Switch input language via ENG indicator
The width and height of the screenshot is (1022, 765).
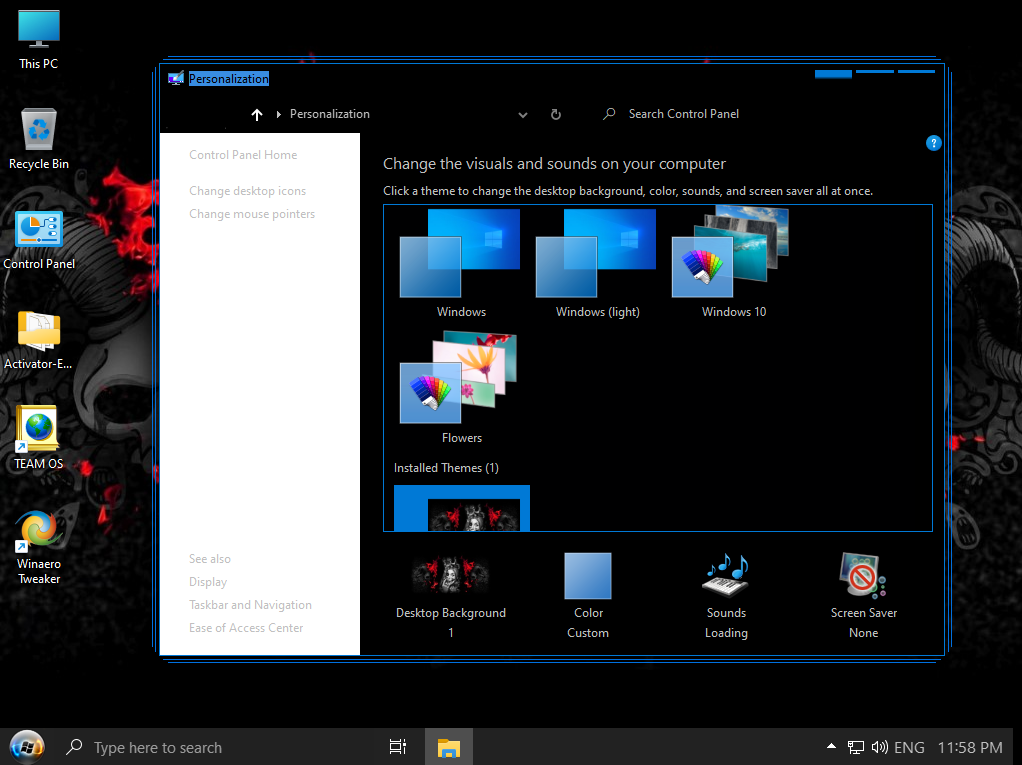point(909,747)
